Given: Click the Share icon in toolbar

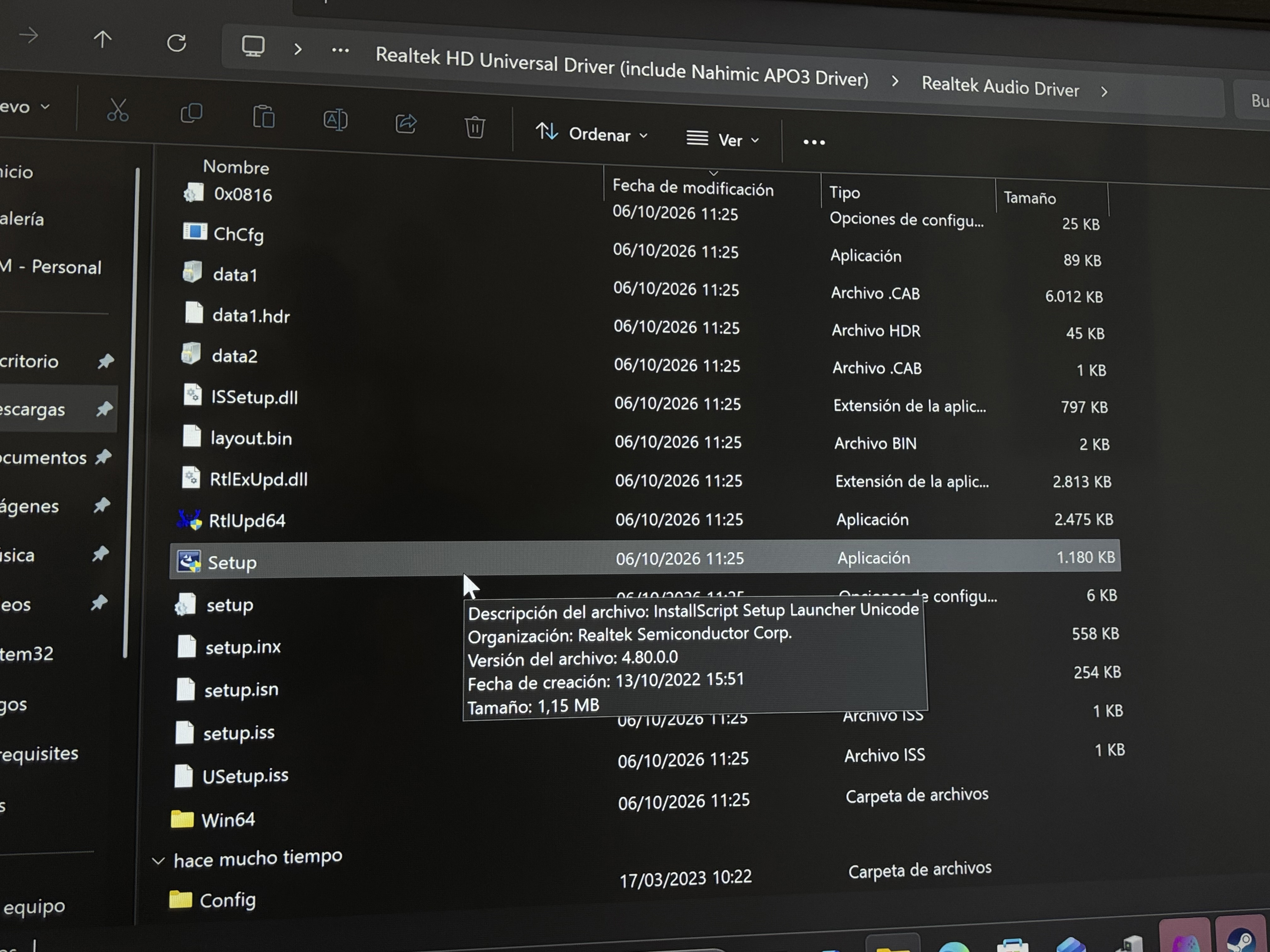Looking at the screenshot, I should (x=406, y=123).
